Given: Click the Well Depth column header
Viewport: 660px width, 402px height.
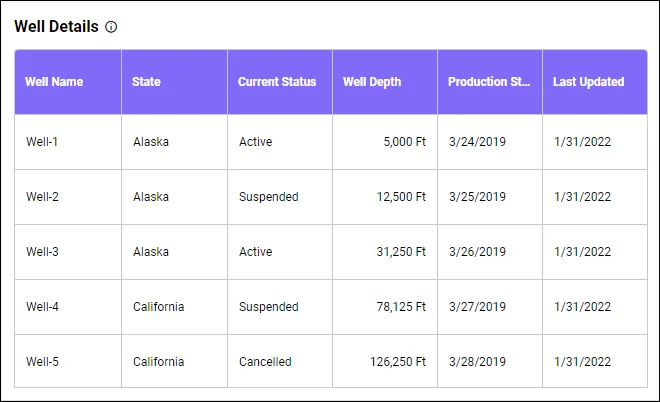Looking at the screenshot, I should coord(373,82).
